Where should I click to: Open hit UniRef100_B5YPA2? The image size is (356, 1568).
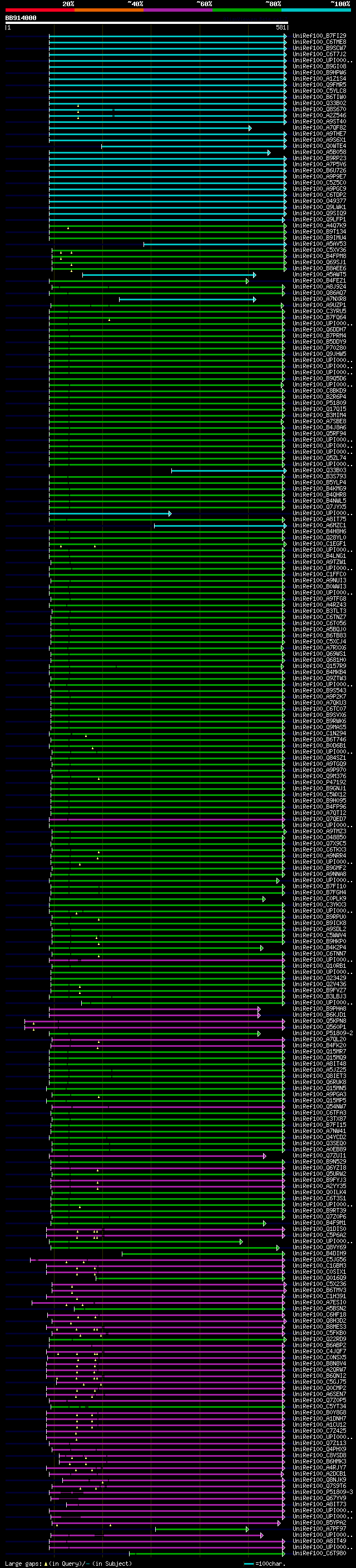(x=319, y=1522)
